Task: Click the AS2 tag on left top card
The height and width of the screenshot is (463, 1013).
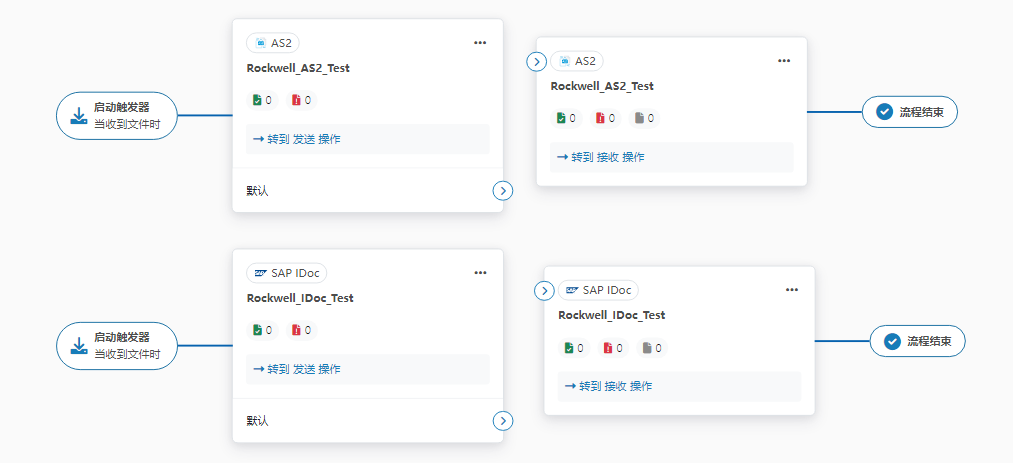Action: [x=273, y=43]
